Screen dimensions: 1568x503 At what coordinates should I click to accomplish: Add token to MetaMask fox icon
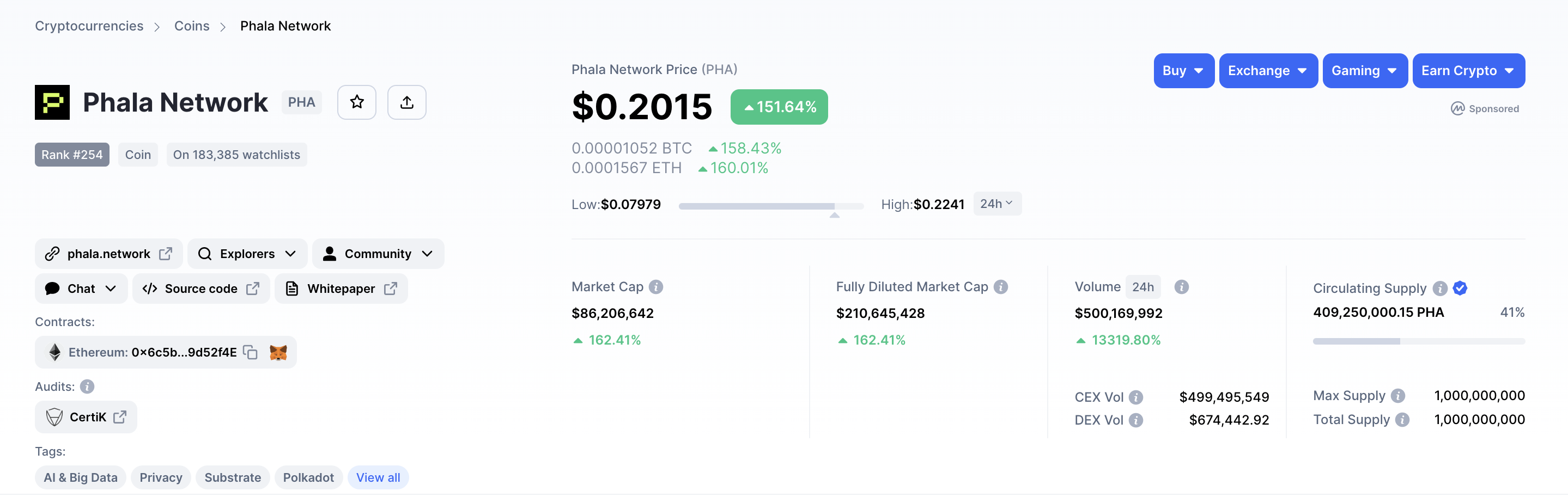[x=278, y=352]
